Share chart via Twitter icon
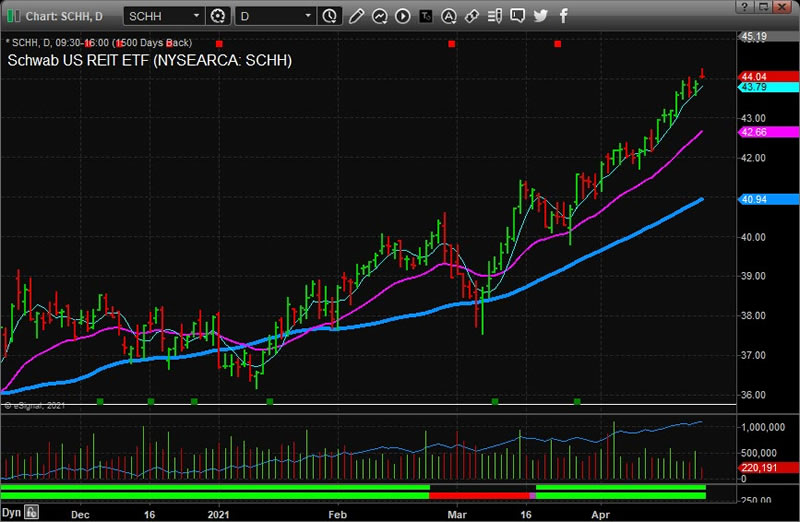The image size is (800, 522). [x=541, y=16]
